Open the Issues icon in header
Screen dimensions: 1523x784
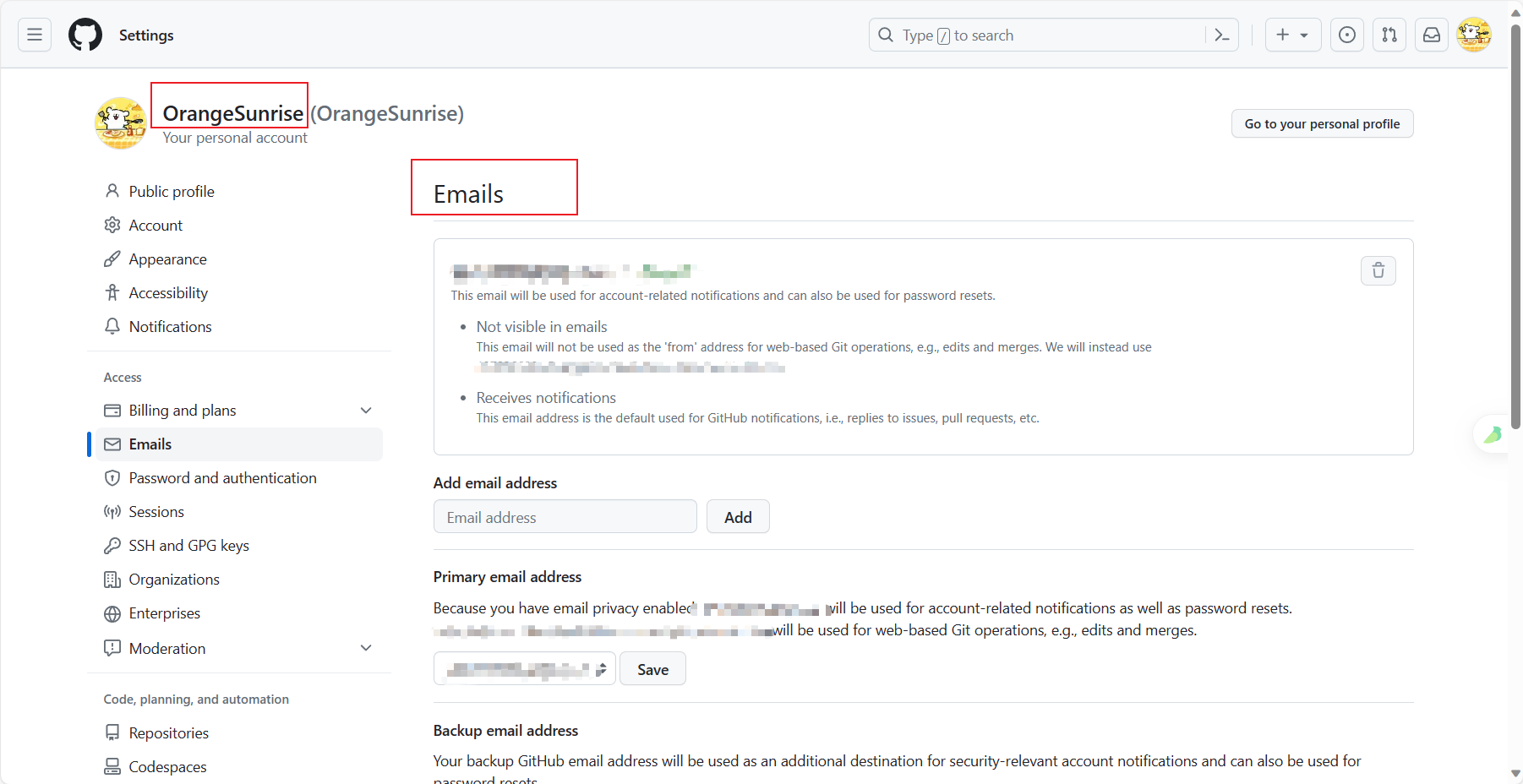pyautogui.click(x=1347, y=35)
